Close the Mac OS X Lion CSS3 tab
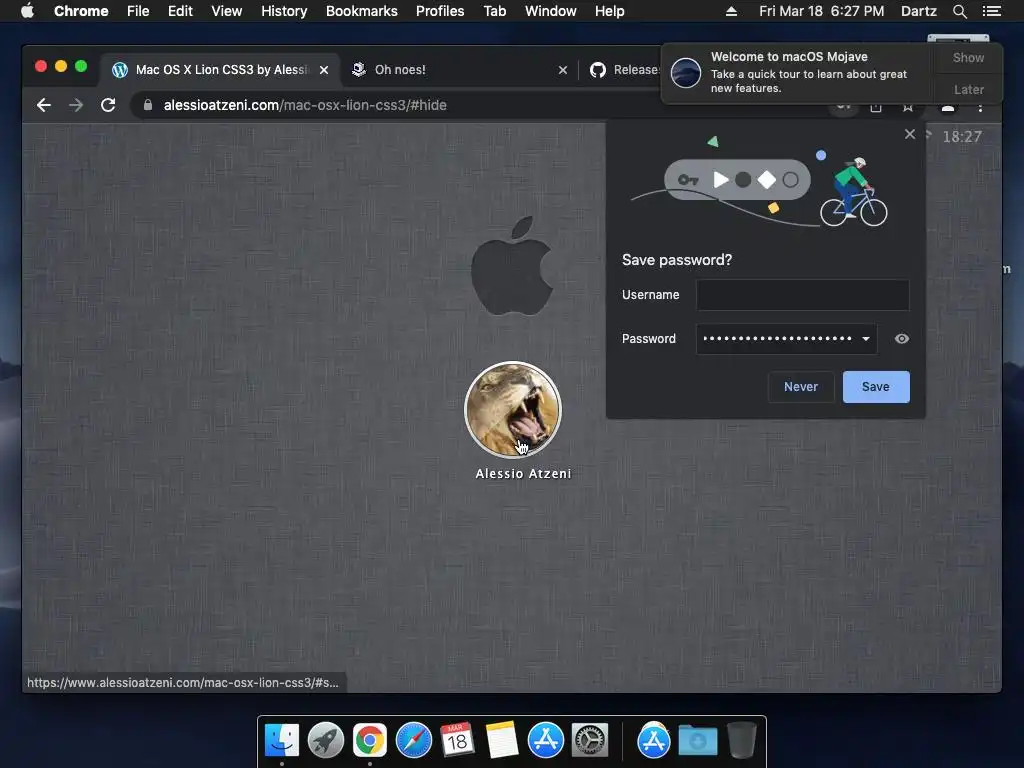This screenshot has height=768, width=1024. pos(324,70)
